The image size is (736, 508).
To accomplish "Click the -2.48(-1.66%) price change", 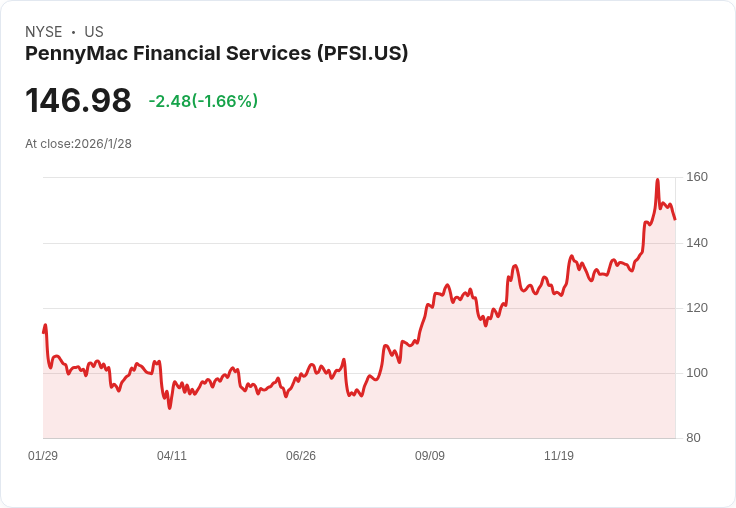I will (x=203, y=101).
